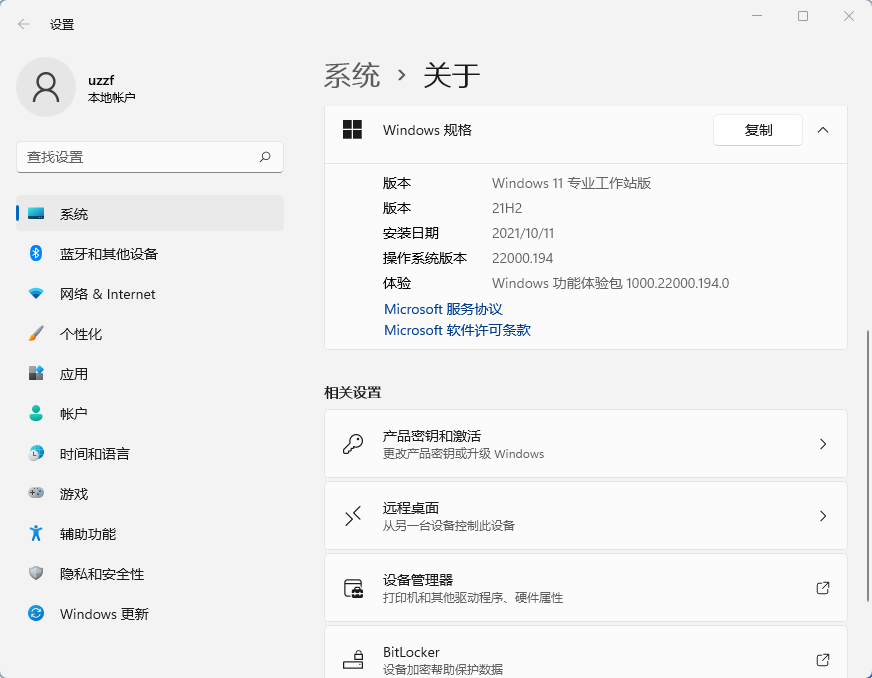Screen dimensions: 872x678
Task: Open the Microsoft 服务协议 link
Action: [443, 310]
